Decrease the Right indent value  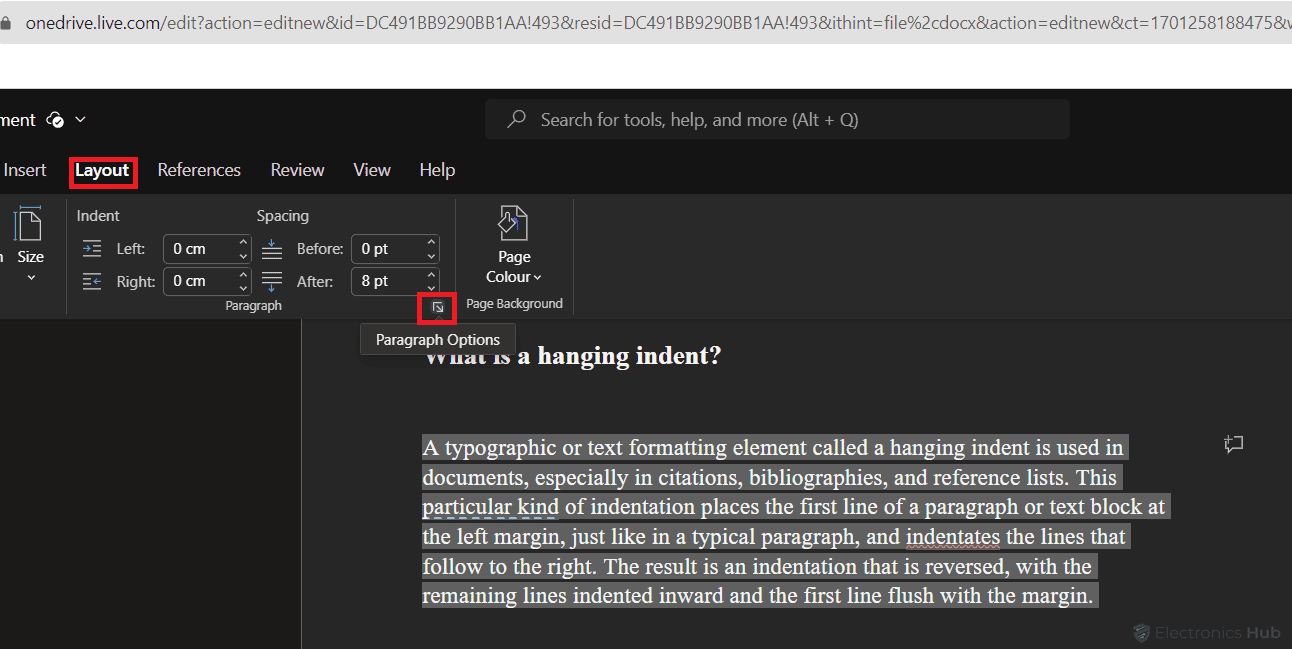click(243, 288)
